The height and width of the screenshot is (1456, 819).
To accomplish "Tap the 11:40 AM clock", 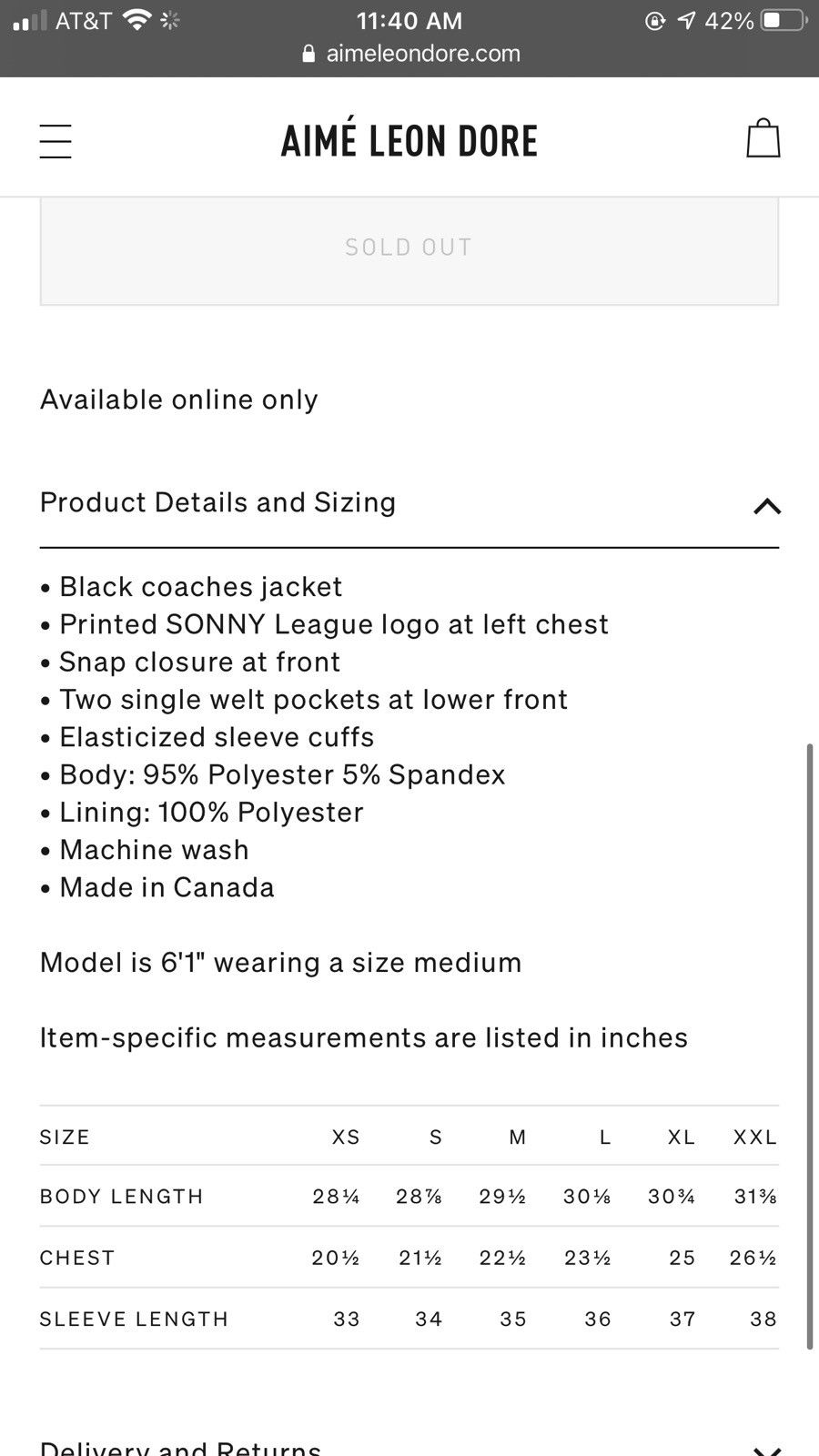I will click(409, 20).
